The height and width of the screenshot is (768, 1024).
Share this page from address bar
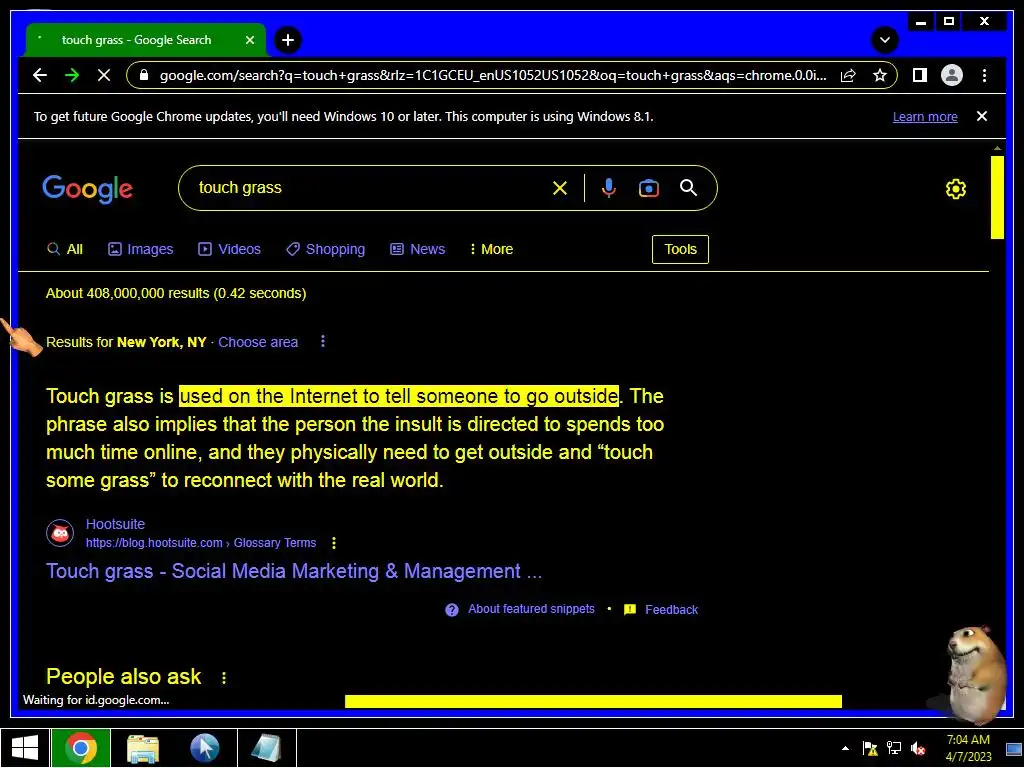pos(848,75)
